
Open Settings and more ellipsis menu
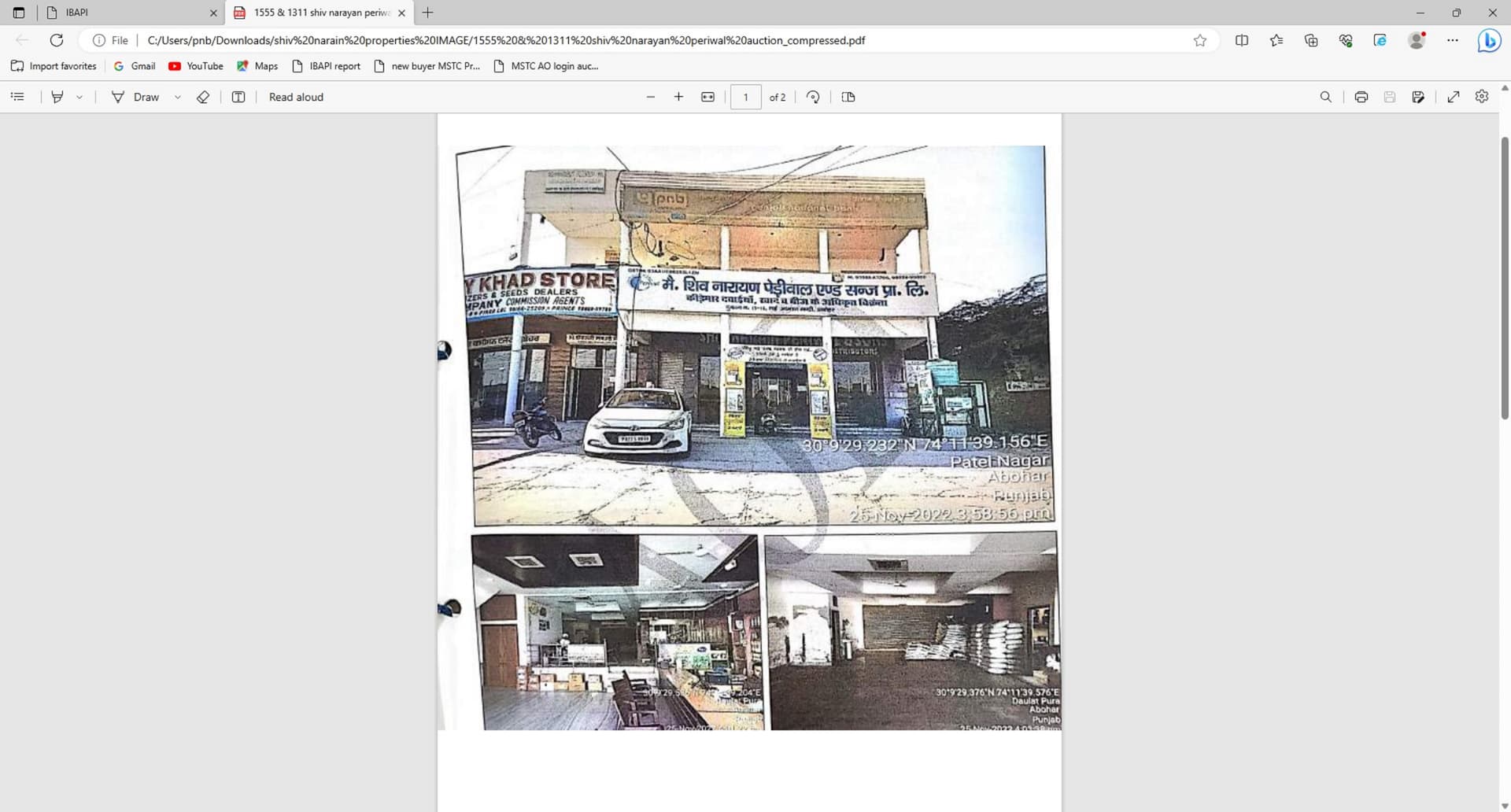pyautogui.click(x=1453, y=40)
